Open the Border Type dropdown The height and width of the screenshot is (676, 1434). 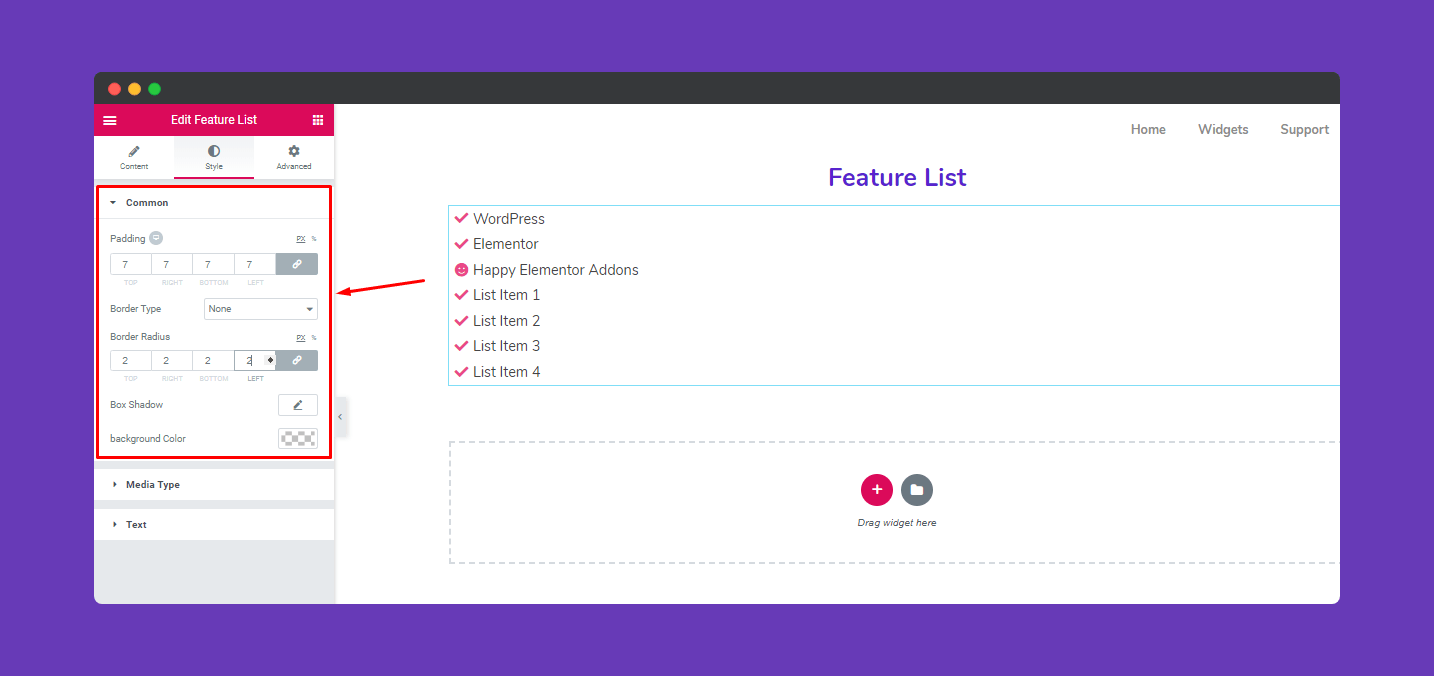click(261, 309)
